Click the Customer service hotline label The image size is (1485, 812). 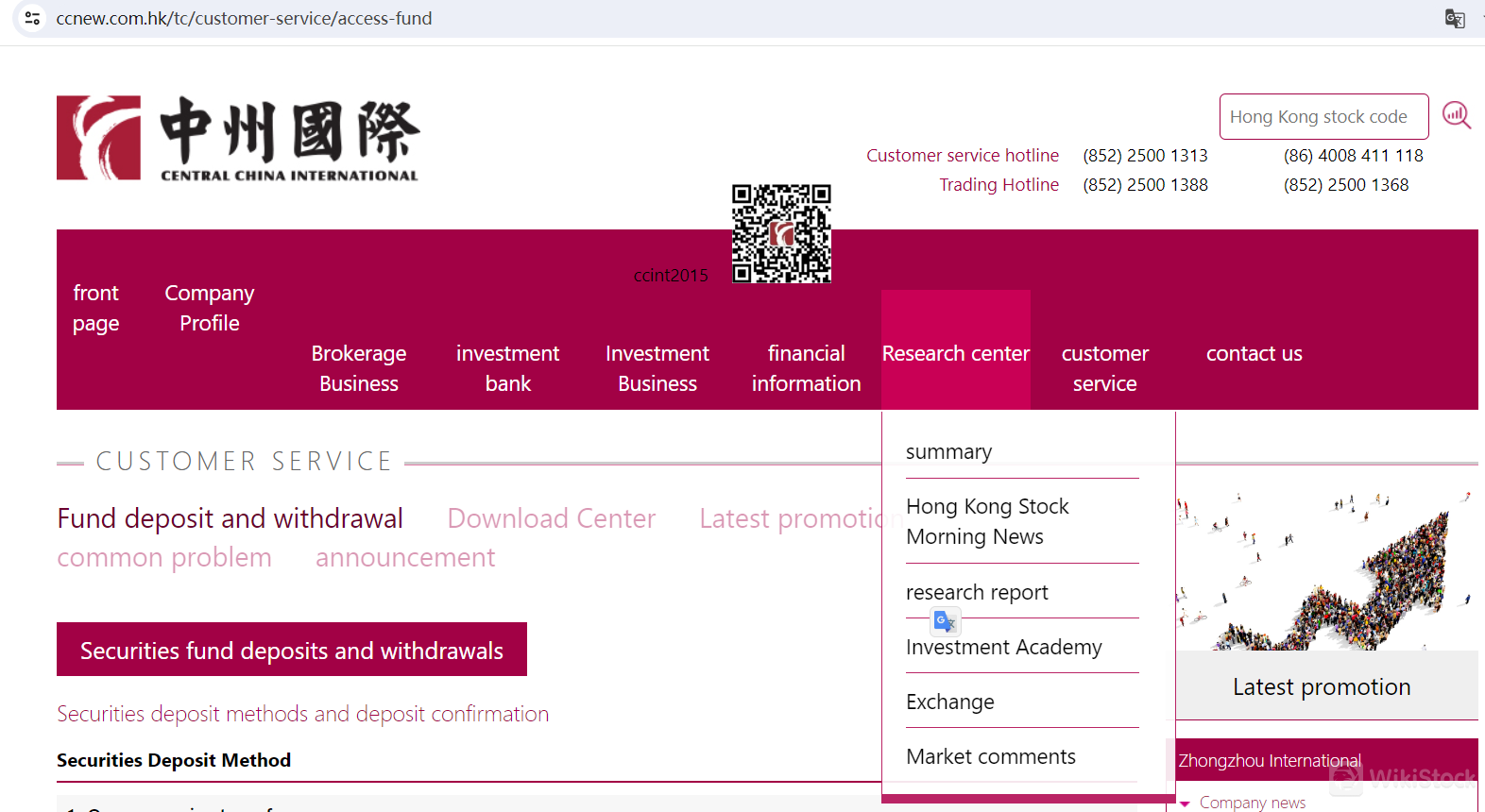tap(963, 155)
